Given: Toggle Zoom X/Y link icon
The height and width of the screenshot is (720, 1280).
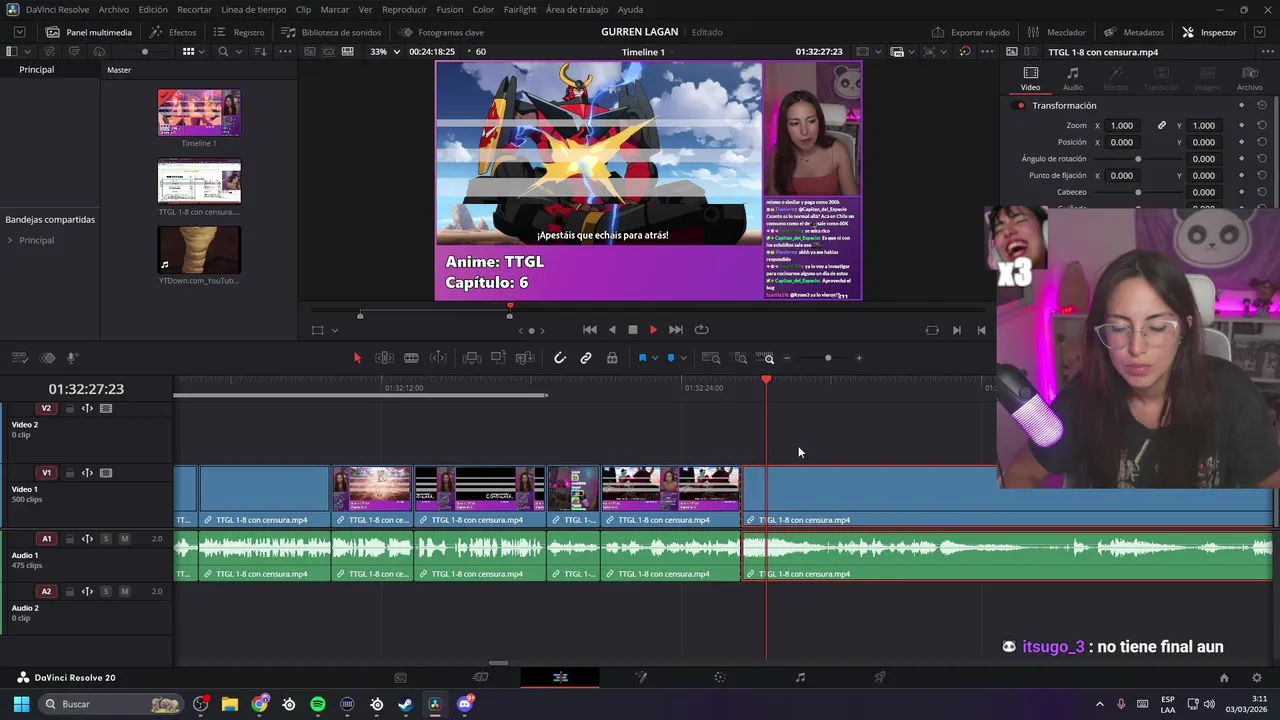Looking at the screenshot, I should (1162, 126).
